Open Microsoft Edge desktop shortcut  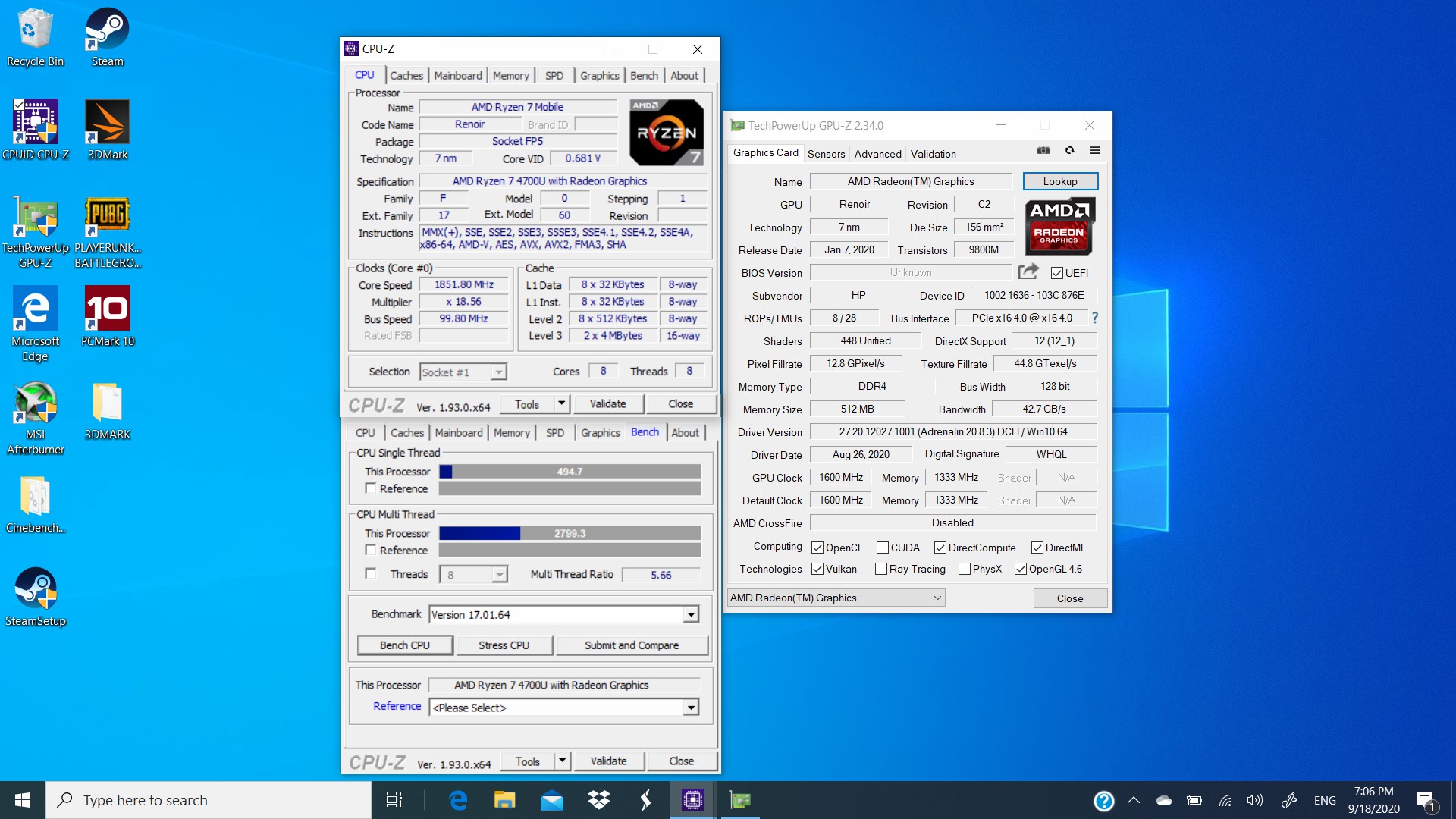[x=35, y=325]
